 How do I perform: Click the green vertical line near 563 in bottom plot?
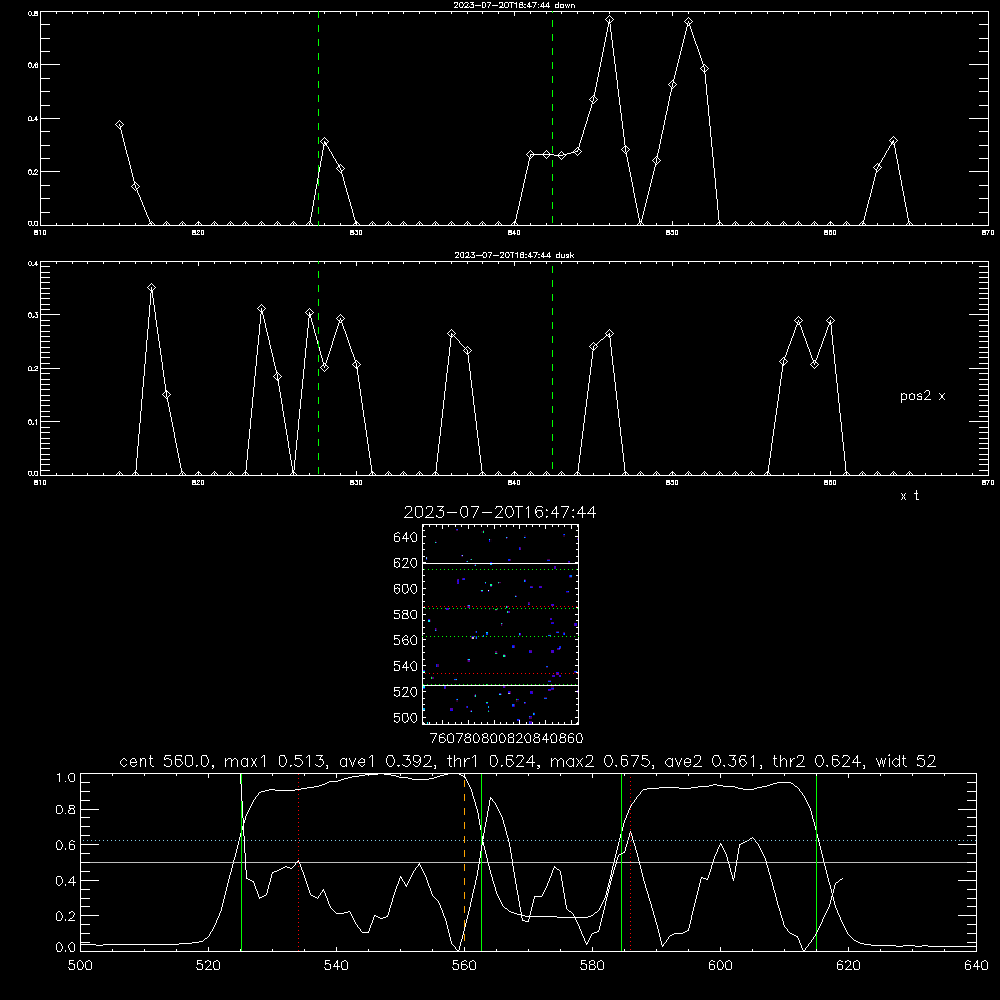[x=481, y=862]
